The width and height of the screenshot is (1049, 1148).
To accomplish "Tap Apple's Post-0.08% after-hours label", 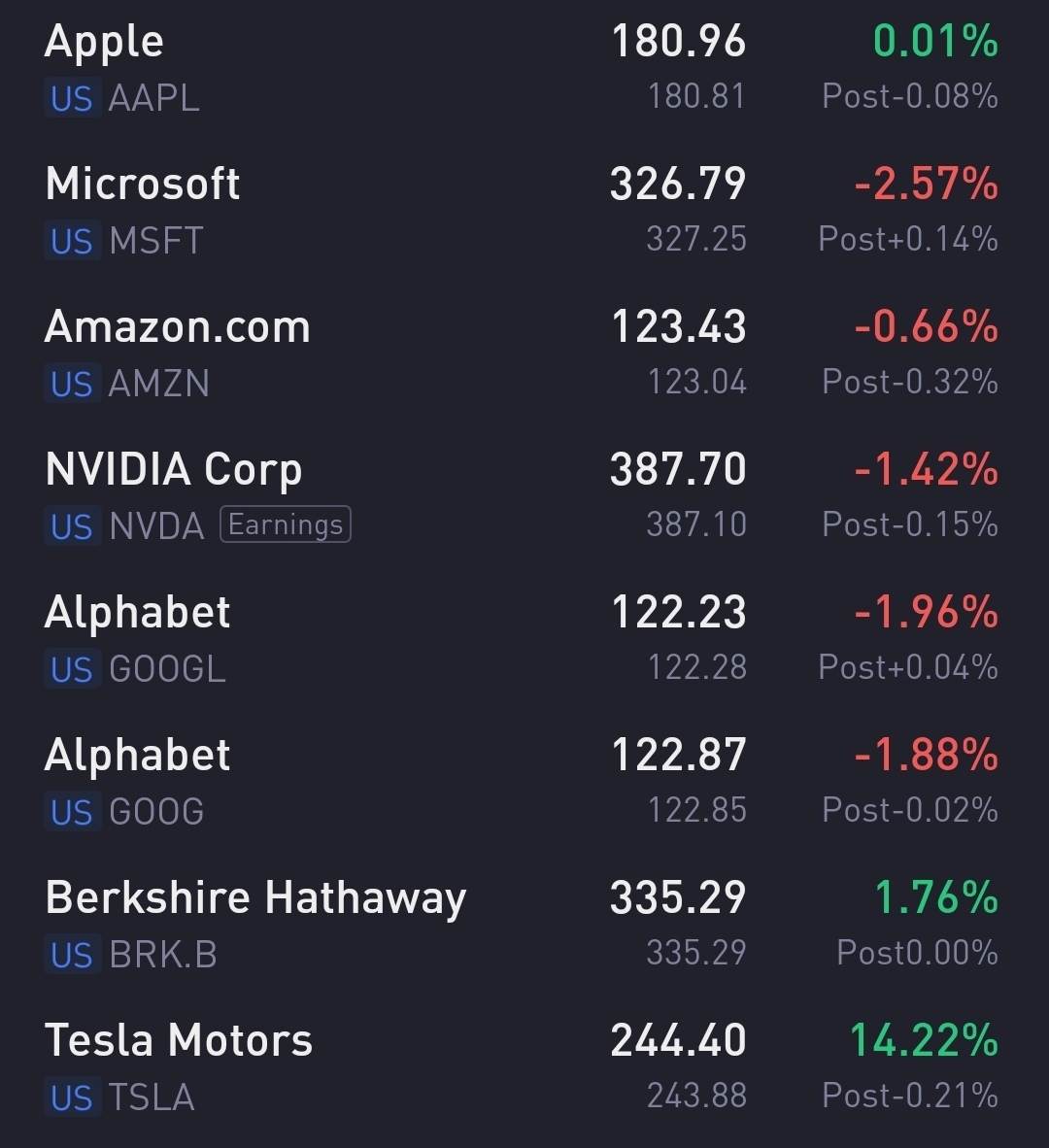I will pyautogui.click(x=909, y=97).
